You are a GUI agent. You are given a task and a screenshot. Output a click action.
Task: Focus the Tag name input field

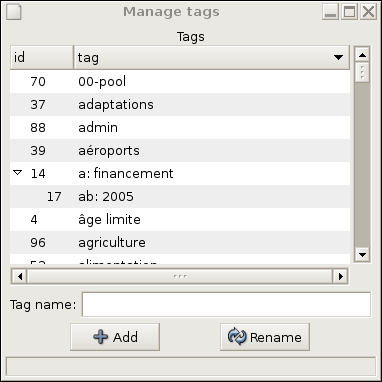[x=226, y=304]
